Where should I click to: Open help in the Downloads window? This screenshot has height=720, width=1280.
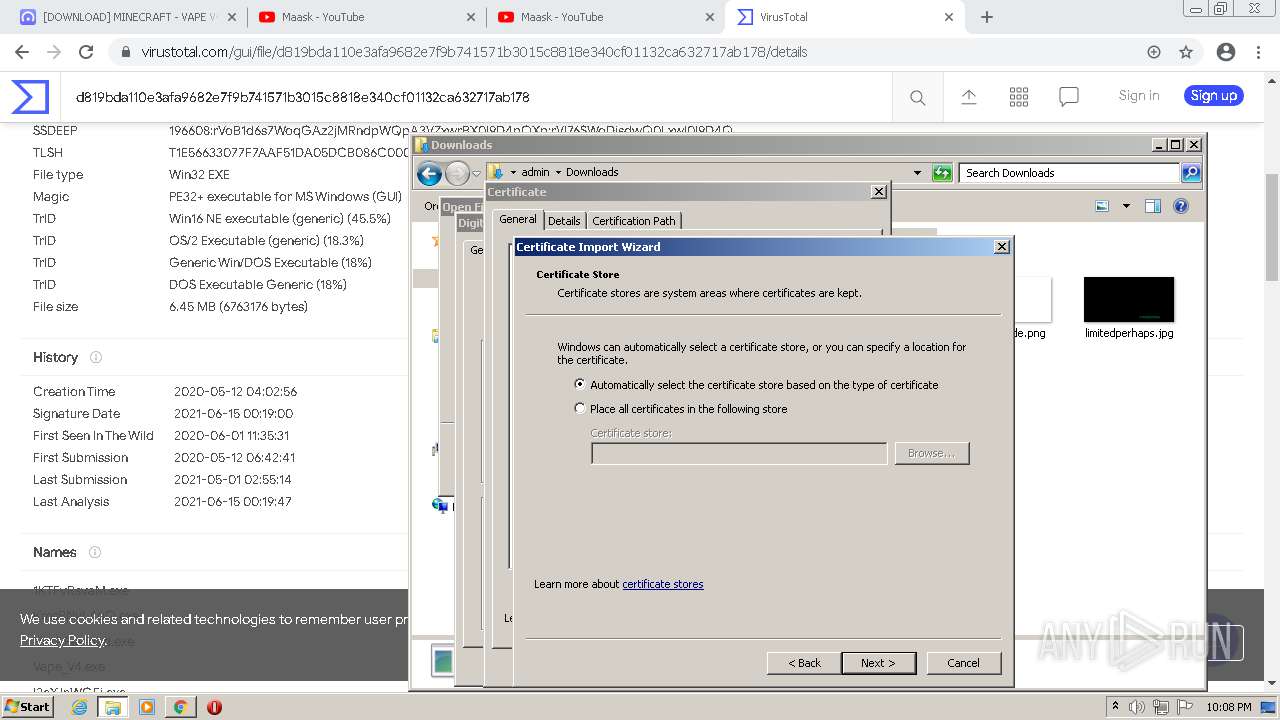[1181, 206]
